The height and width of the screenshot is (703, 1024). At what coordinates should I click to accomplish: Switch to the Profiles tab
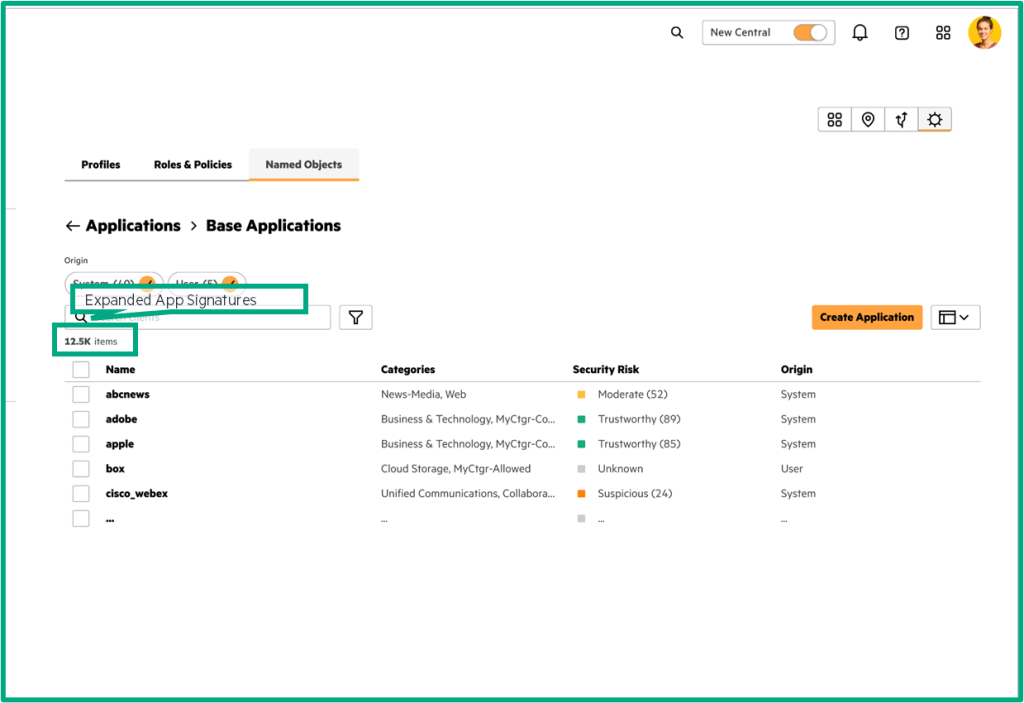click(101, 165)
